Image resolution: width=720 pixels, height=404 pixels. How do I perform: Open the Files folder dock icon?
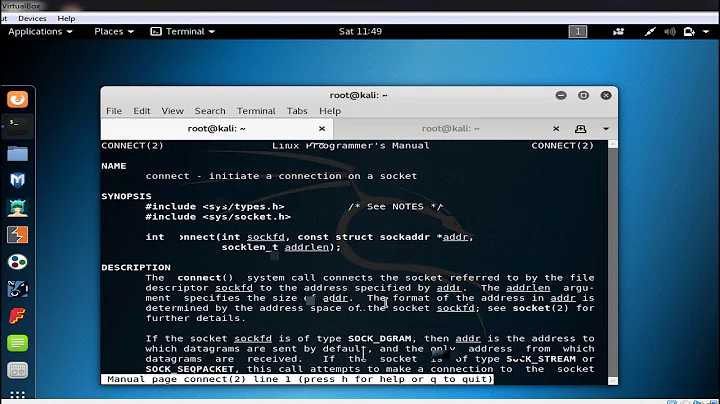tap(17, 153)
